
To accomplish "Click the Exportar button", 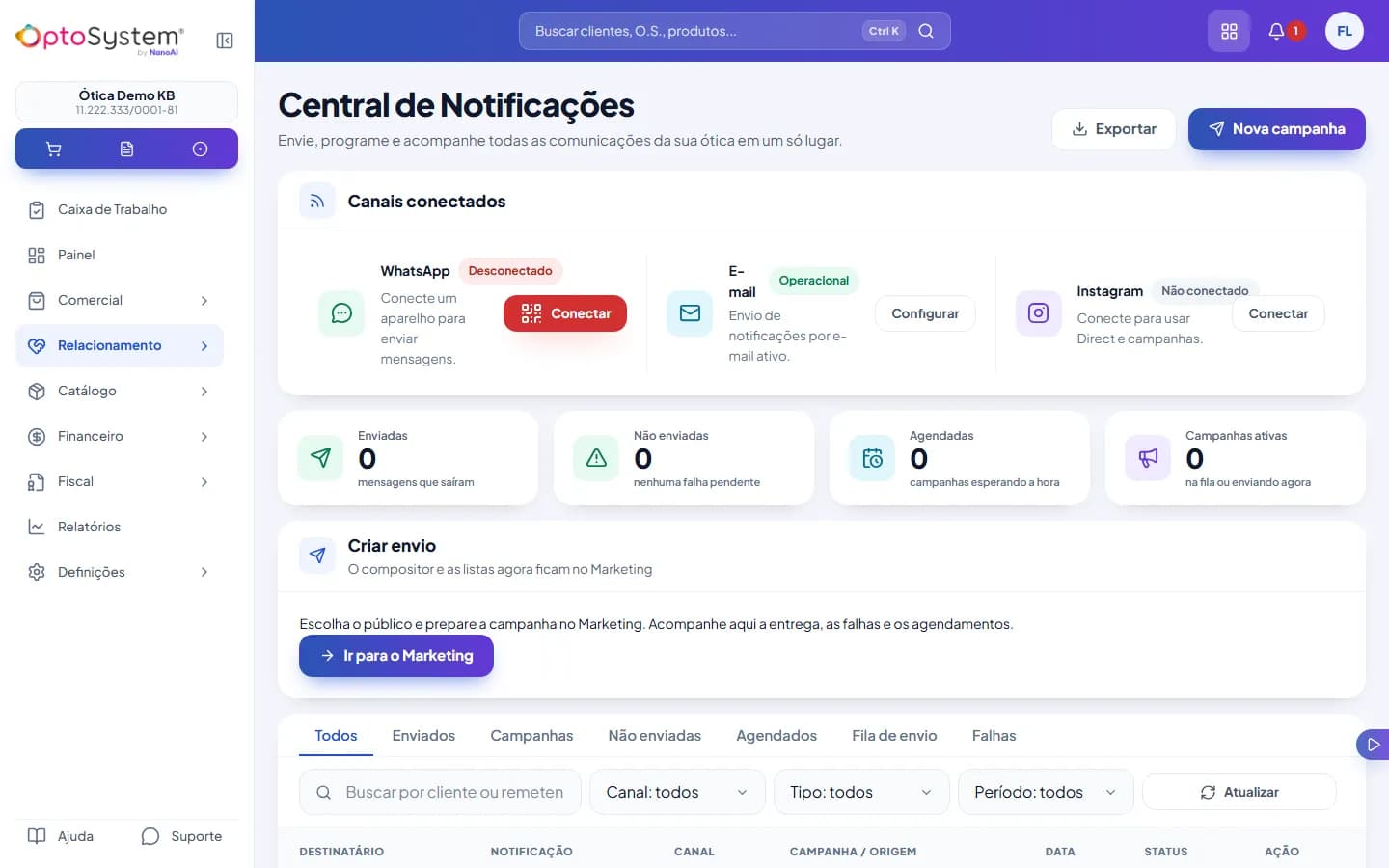I will coord(1114,129).
